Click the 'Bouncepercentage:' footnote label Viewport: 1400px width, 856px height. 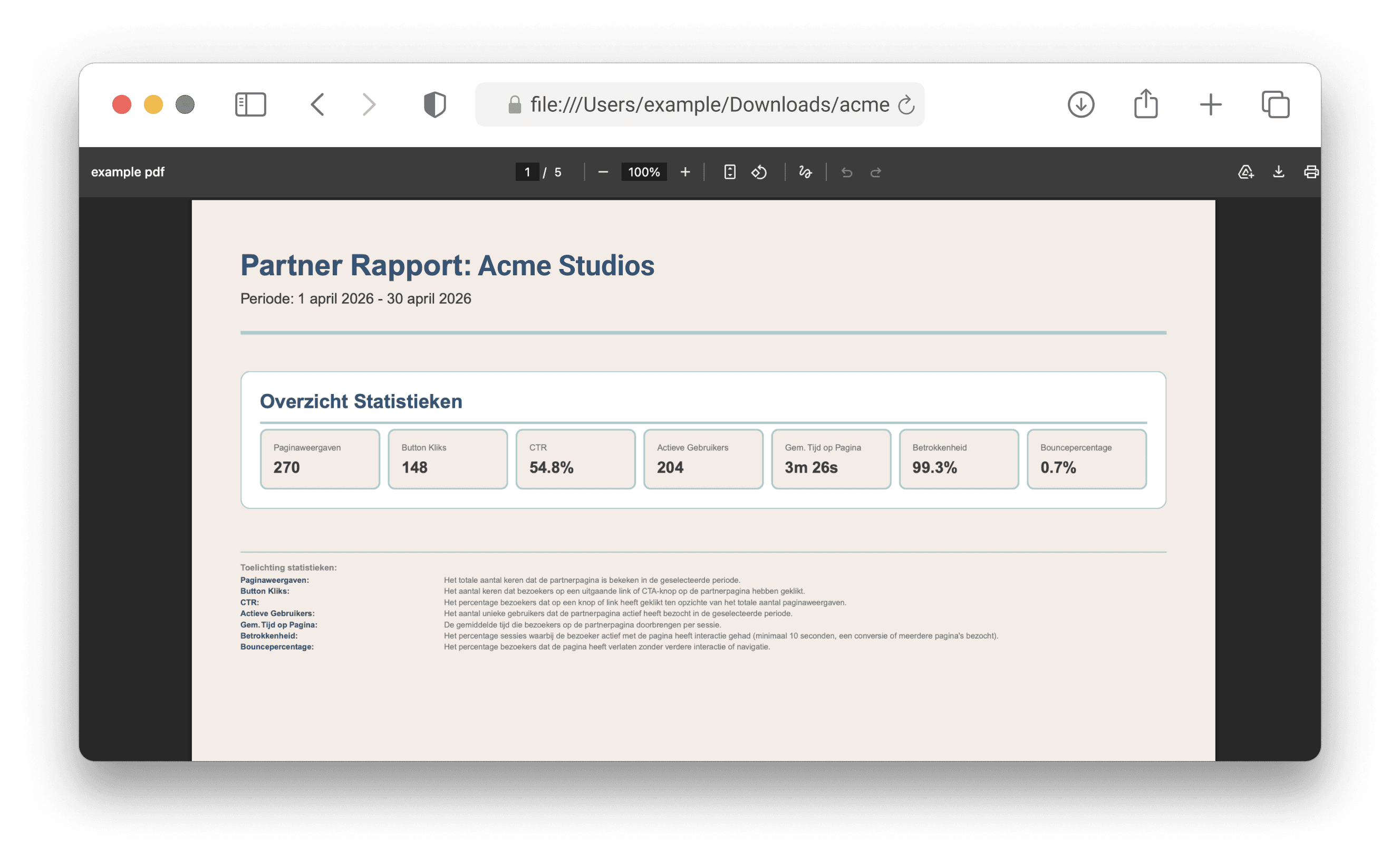pyautogui.click(x=277, y=647)
